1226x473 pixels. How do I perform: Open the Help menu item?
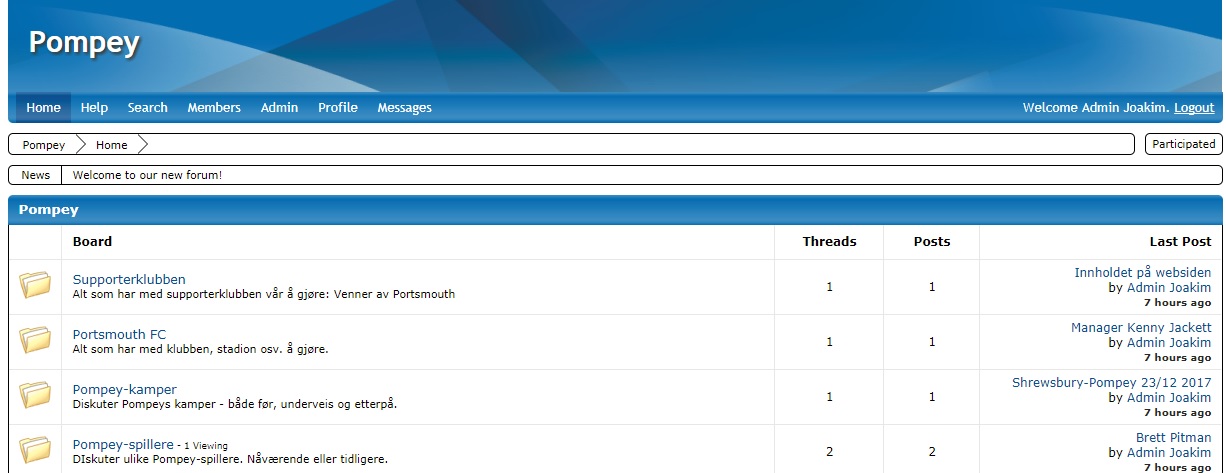click(x=94, y=107)
